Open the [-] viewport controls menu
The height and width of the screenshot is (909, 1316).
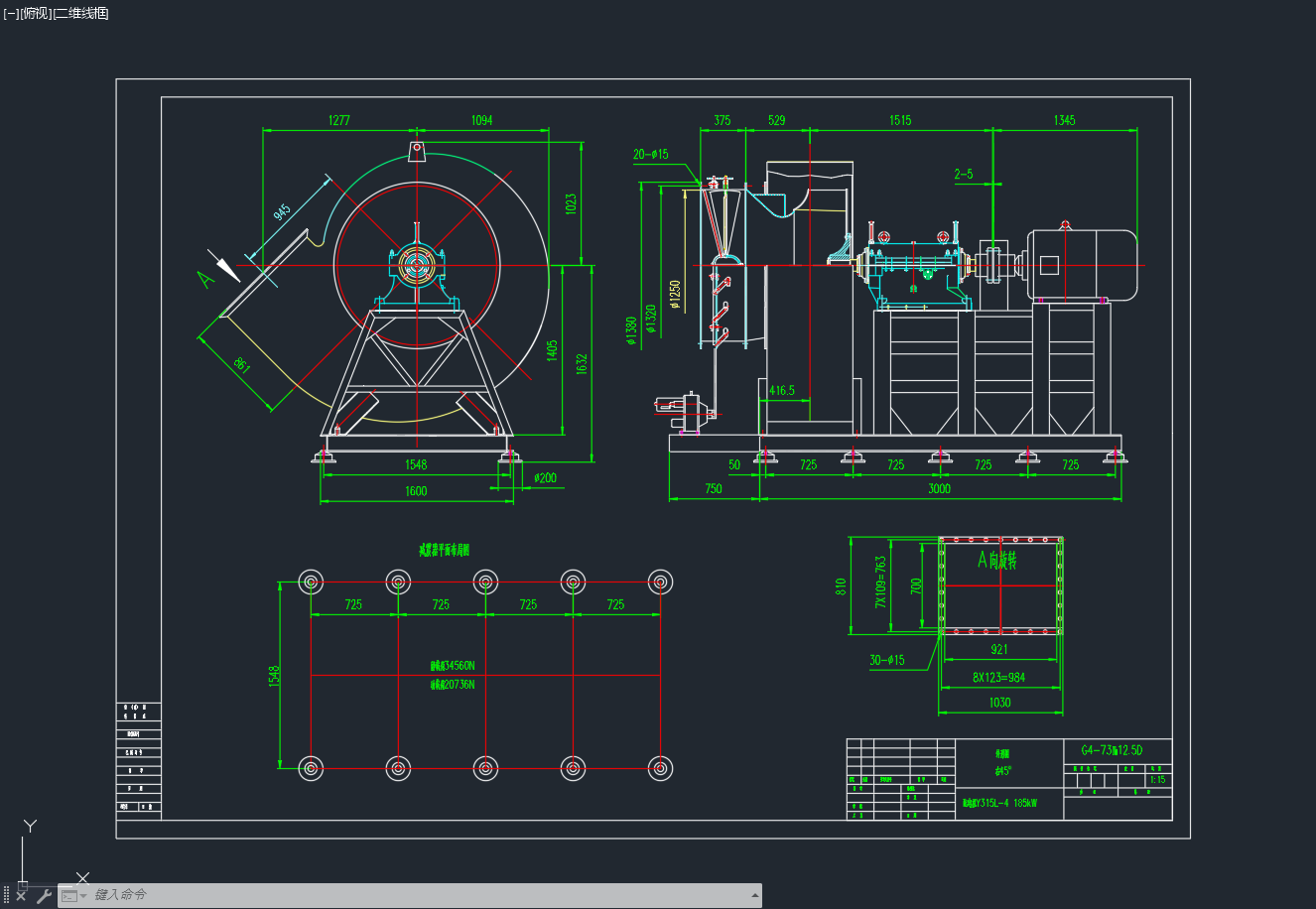tap(11, 14)
